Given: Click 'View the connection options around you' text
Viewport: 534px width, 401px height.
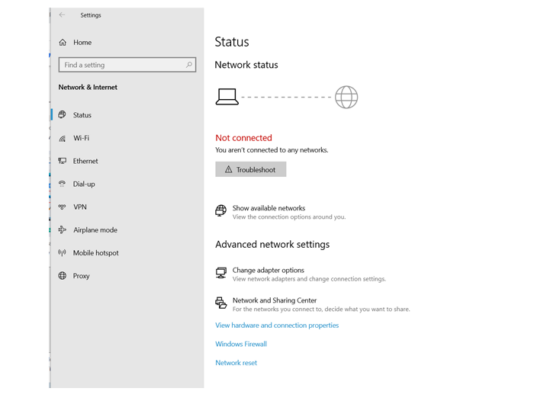Looking at the screenshot, I should click(289, 217).
